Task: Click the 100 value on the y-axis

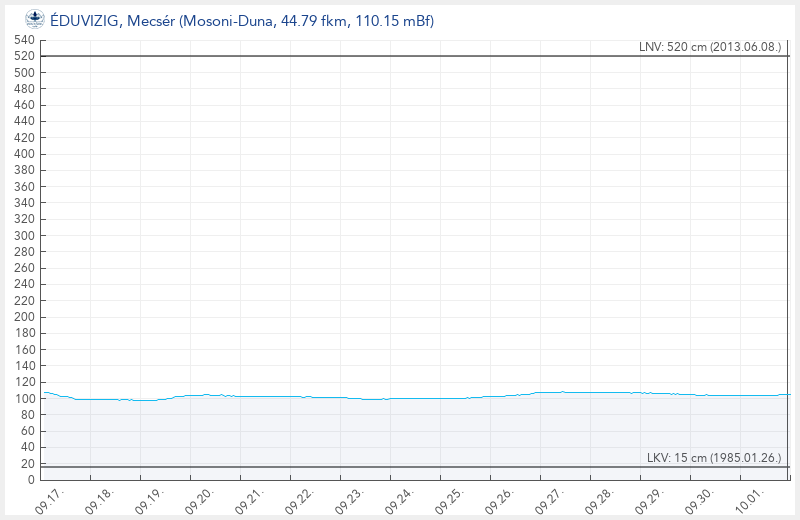Action: tap(25, 399)
